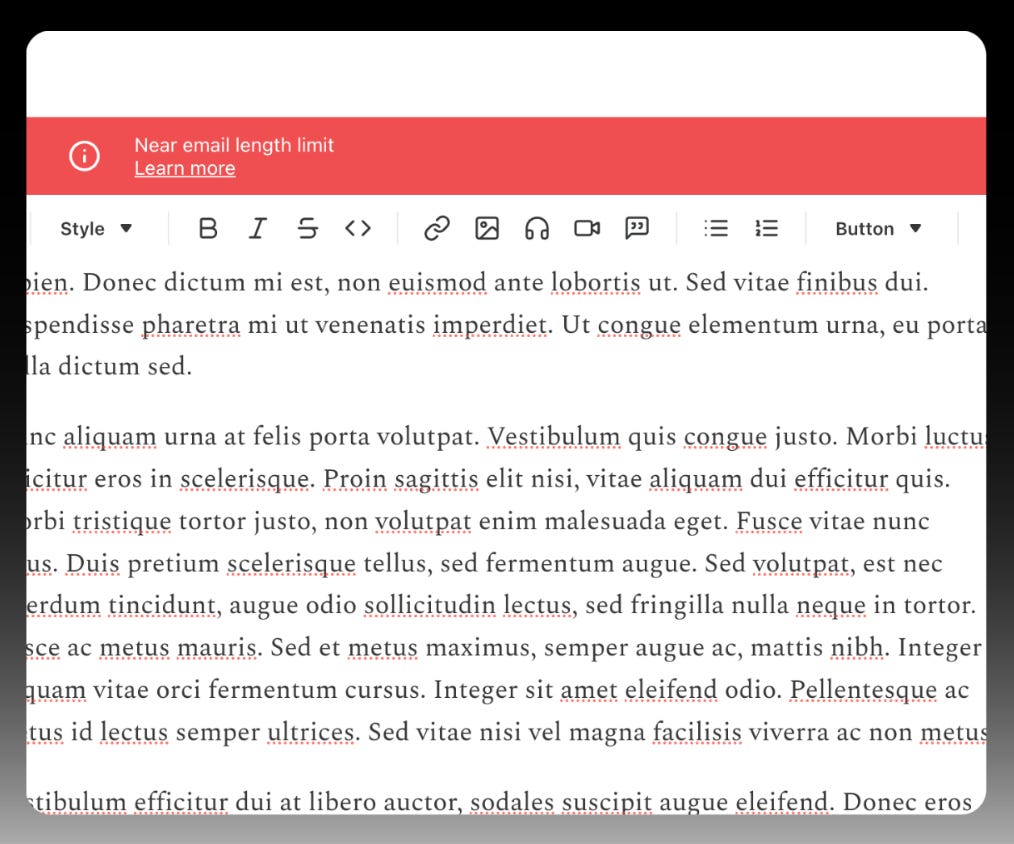Place cursor on word 'sollicitudin'
Image resolution: width=1014 pixels, height=844 pixels.
click(x=430, y=605)
